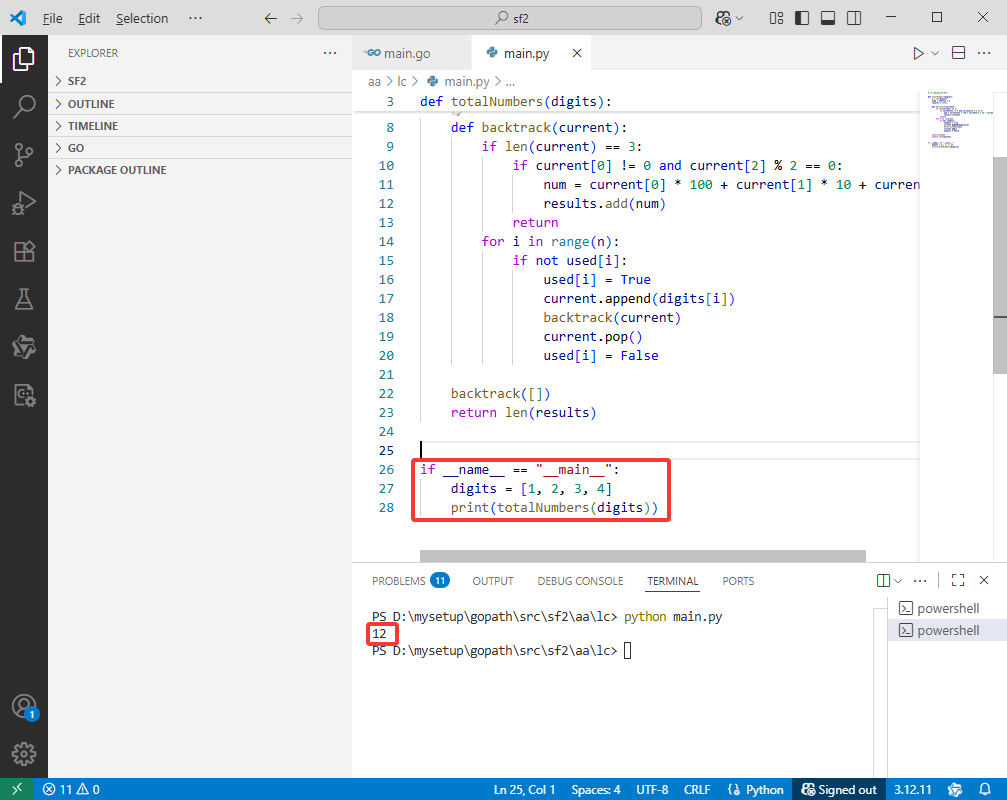Click the errors and warnings count in status bar
The height and width of the screenshot is (800, 1007).
(71, 789)
